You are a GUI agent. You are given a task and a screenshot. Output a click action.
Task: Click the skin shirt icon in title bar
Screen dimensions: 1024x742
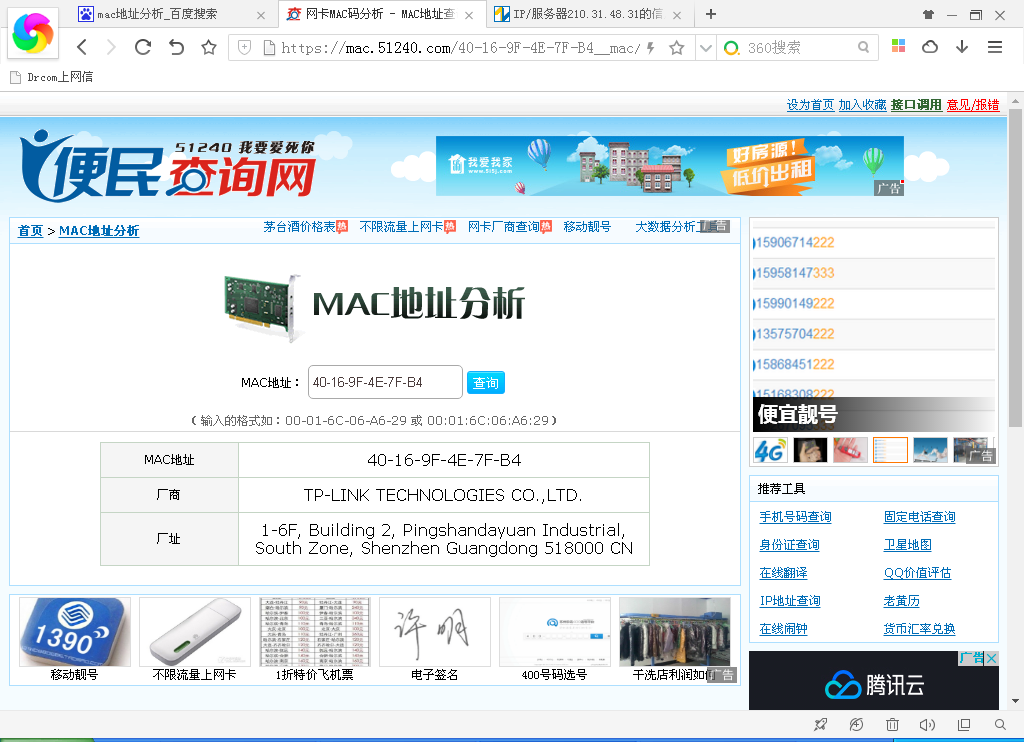tap(928, 14)
